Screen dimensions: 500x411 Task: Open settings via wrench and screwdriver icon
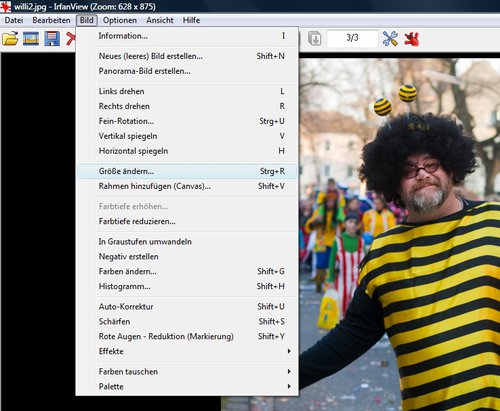390,39
